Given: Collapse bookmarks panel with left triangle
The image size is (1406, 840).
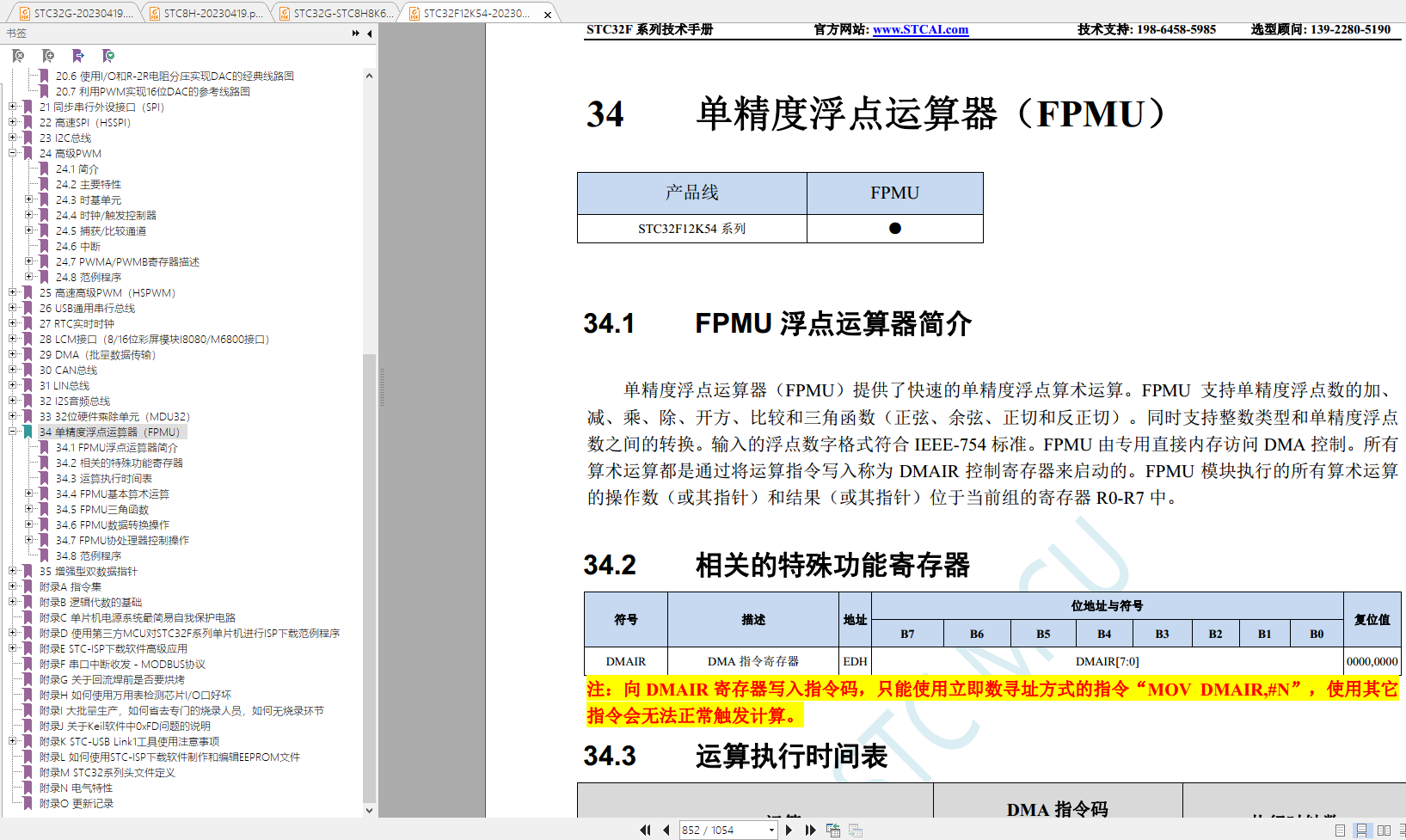Looking at the screenshot, I should point(370,34).
